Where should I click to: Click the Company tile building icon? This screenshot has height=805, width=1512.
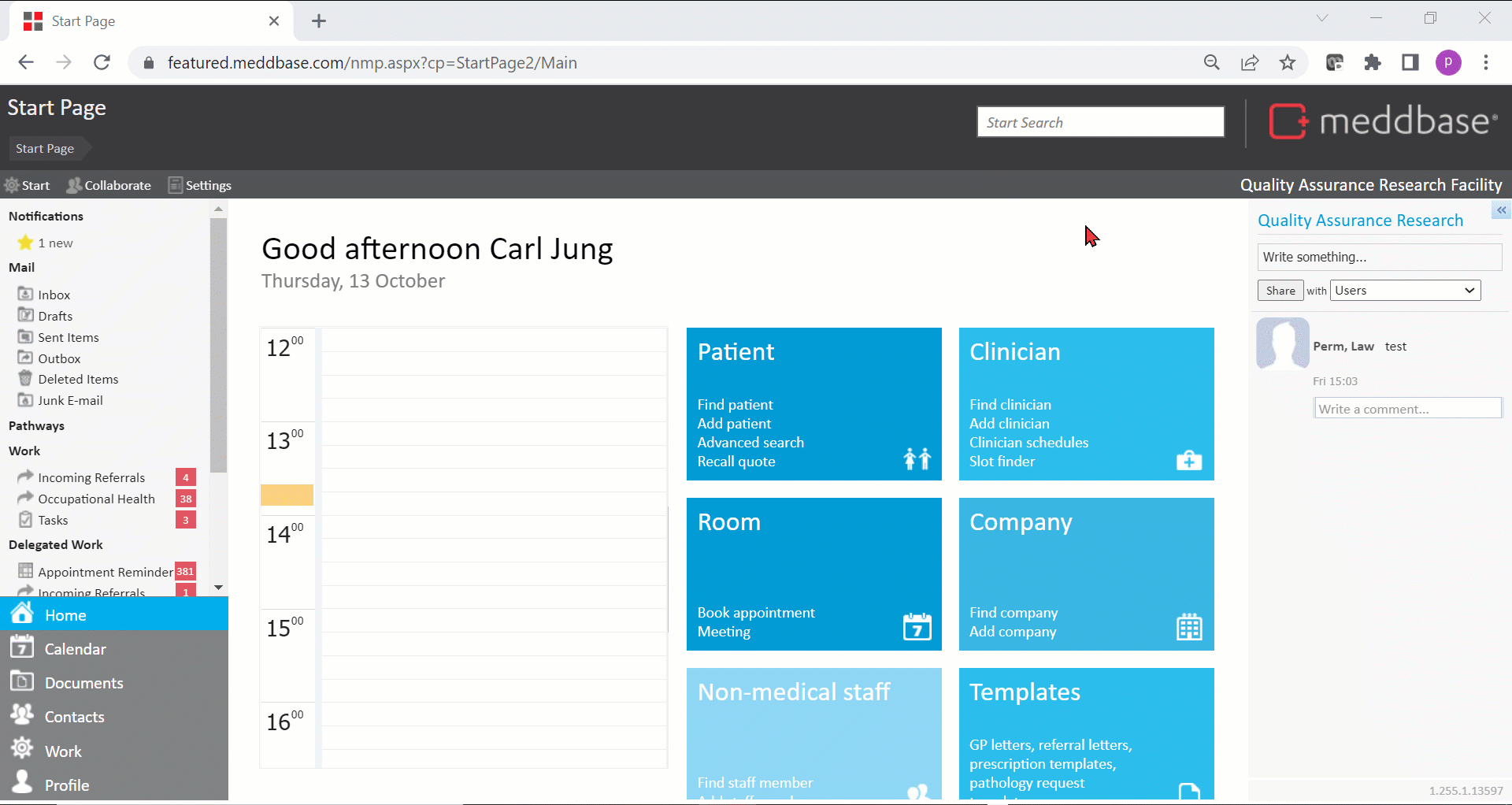[x=1188, y=627]
